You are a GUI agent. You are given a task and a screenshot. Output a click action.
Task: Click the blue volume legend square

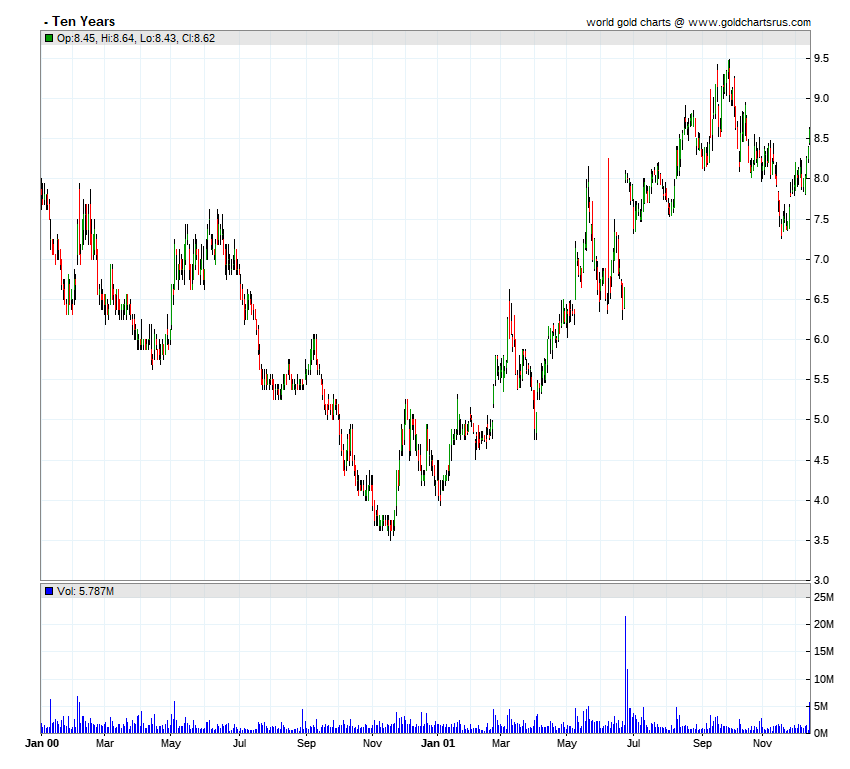click(49, 591)
